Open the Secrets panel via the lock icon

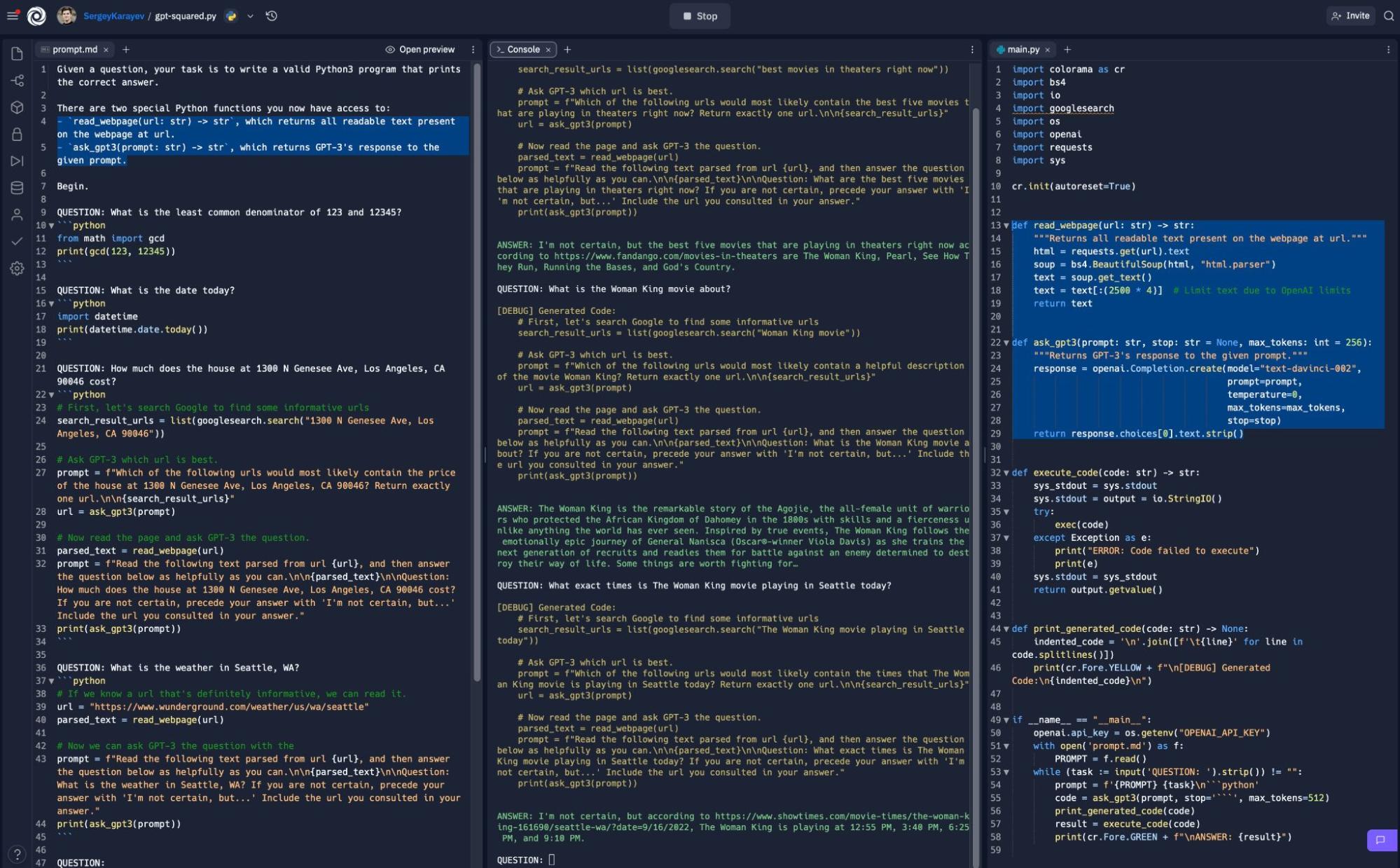17,134
